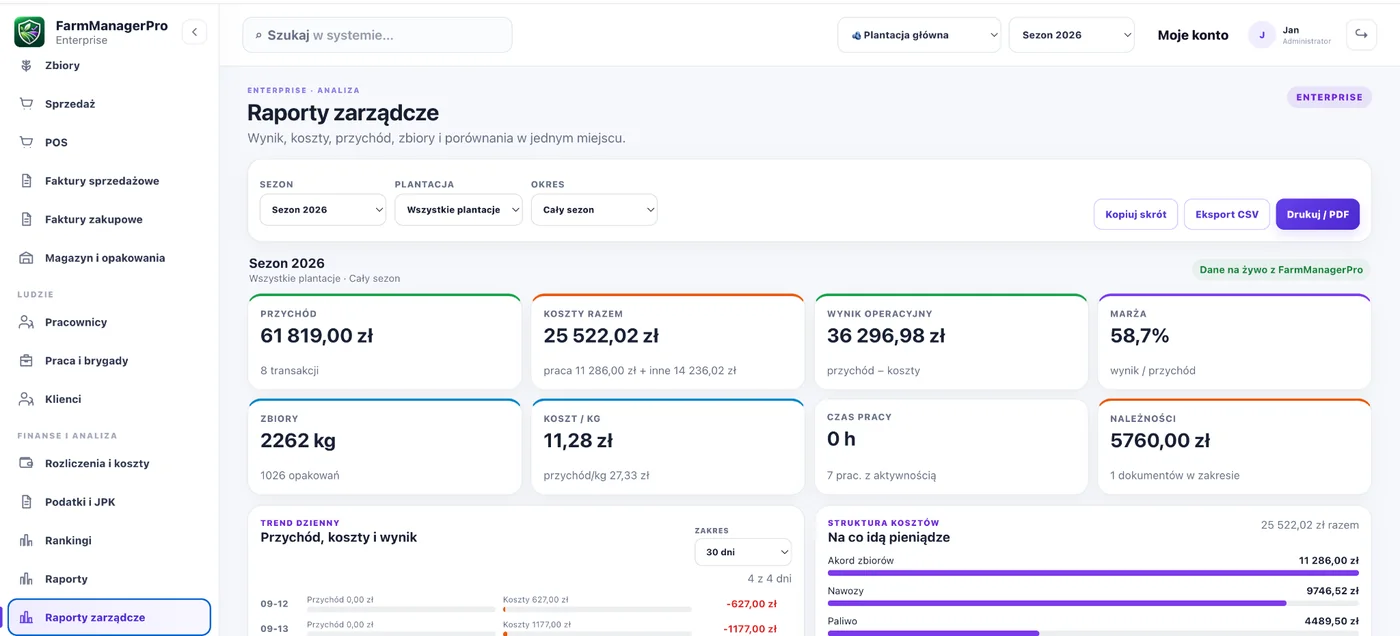Viewport: 1400px width, 636px height.
Task: Open Moje konto link
Action: coord(1193,35)
